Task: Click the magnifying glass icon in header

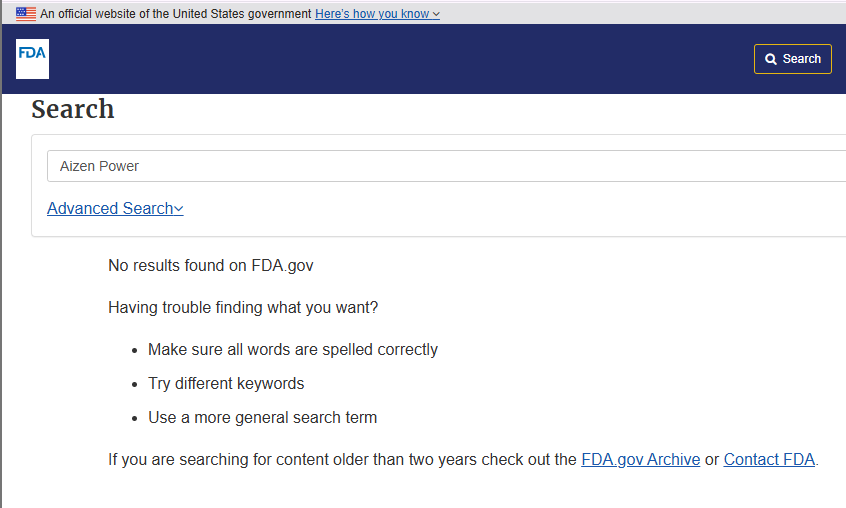Action: (771, 59)
